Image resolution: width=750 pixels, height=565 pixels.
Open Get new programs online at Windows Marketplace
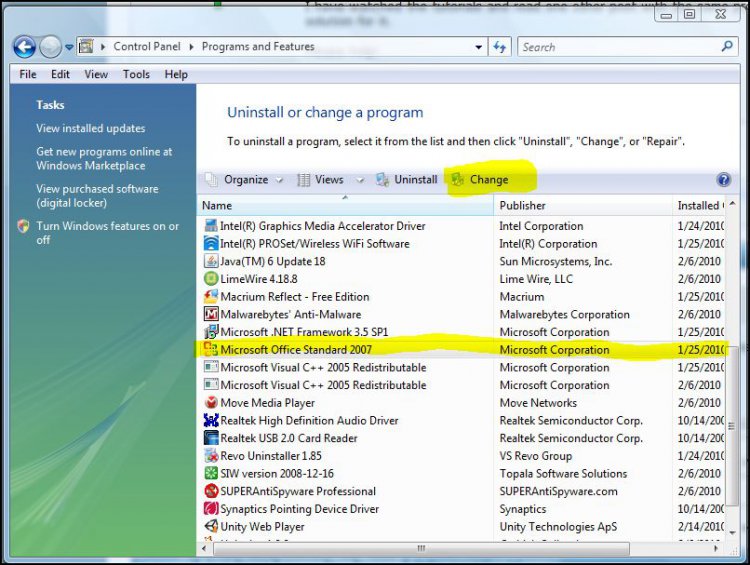pyautogui.click(x=104, y=158)
